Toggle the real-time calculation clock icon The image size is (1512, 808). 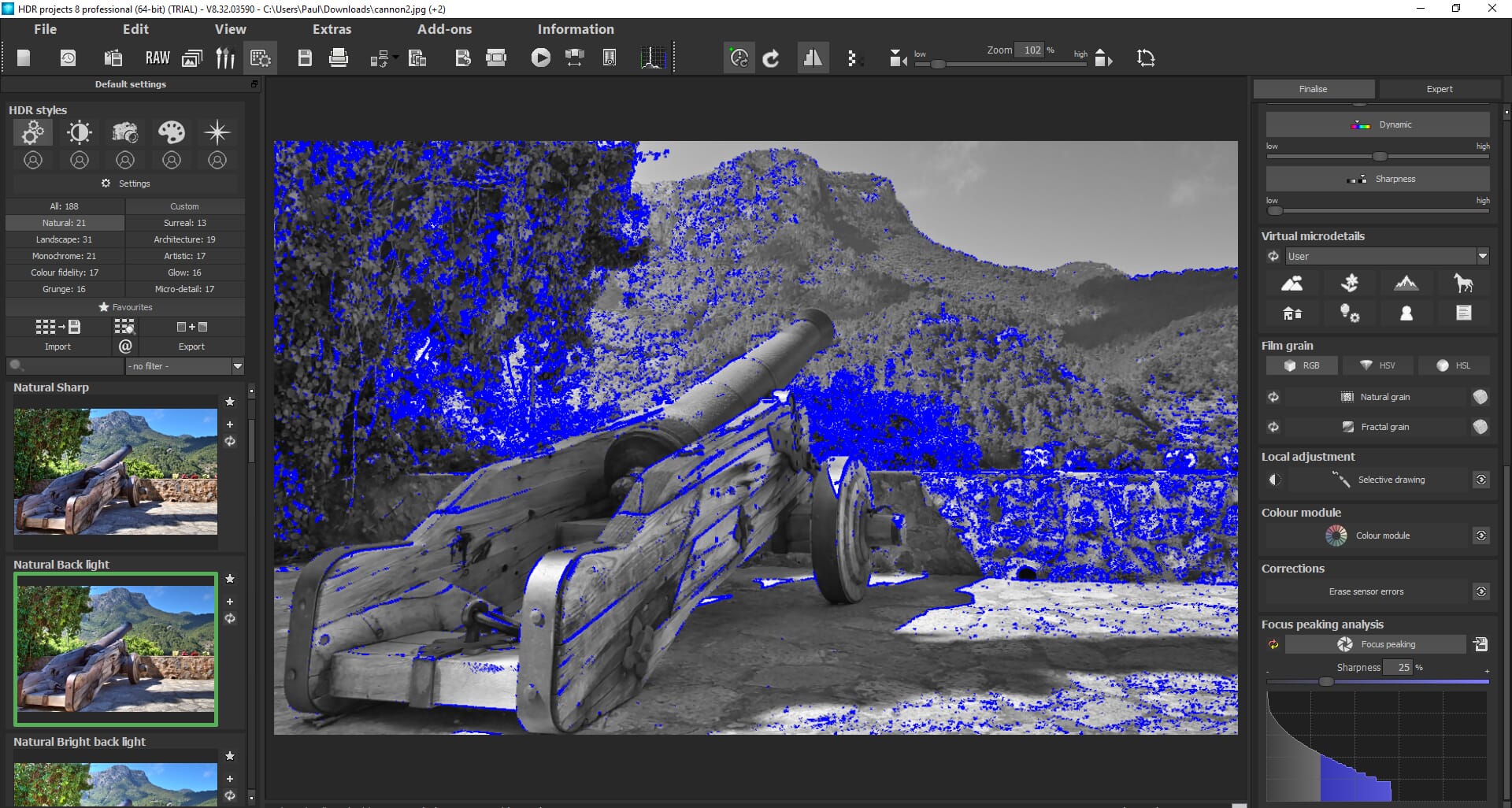tap(739, 57)
